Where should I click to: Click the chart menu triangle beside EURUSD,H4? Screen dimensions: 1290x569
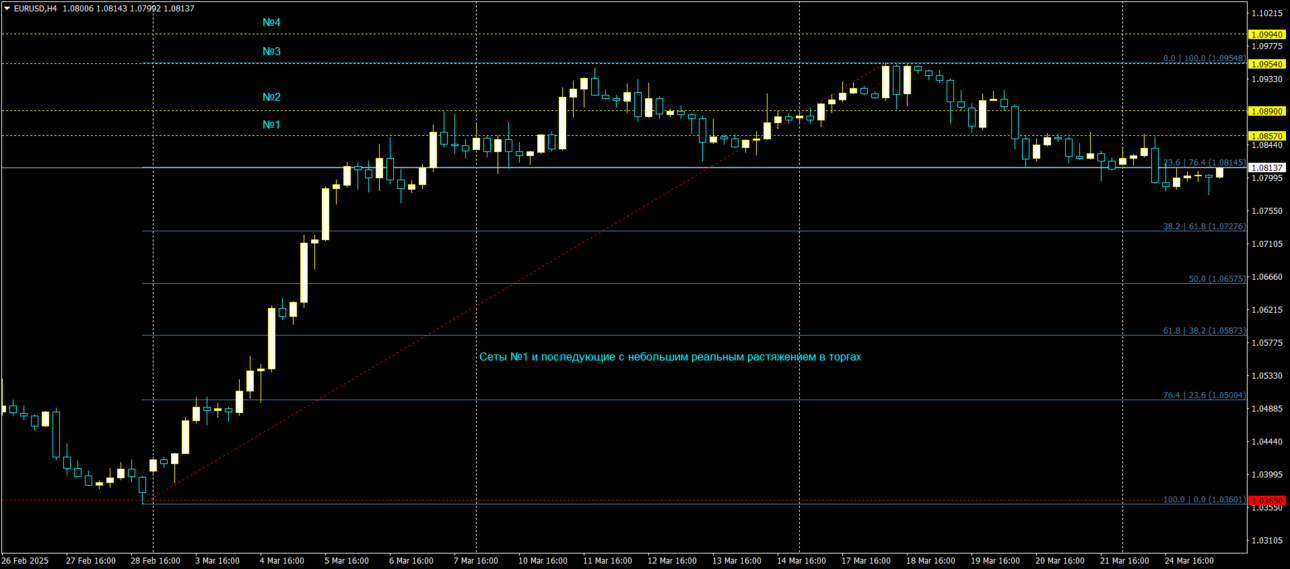tap(6, 8)
